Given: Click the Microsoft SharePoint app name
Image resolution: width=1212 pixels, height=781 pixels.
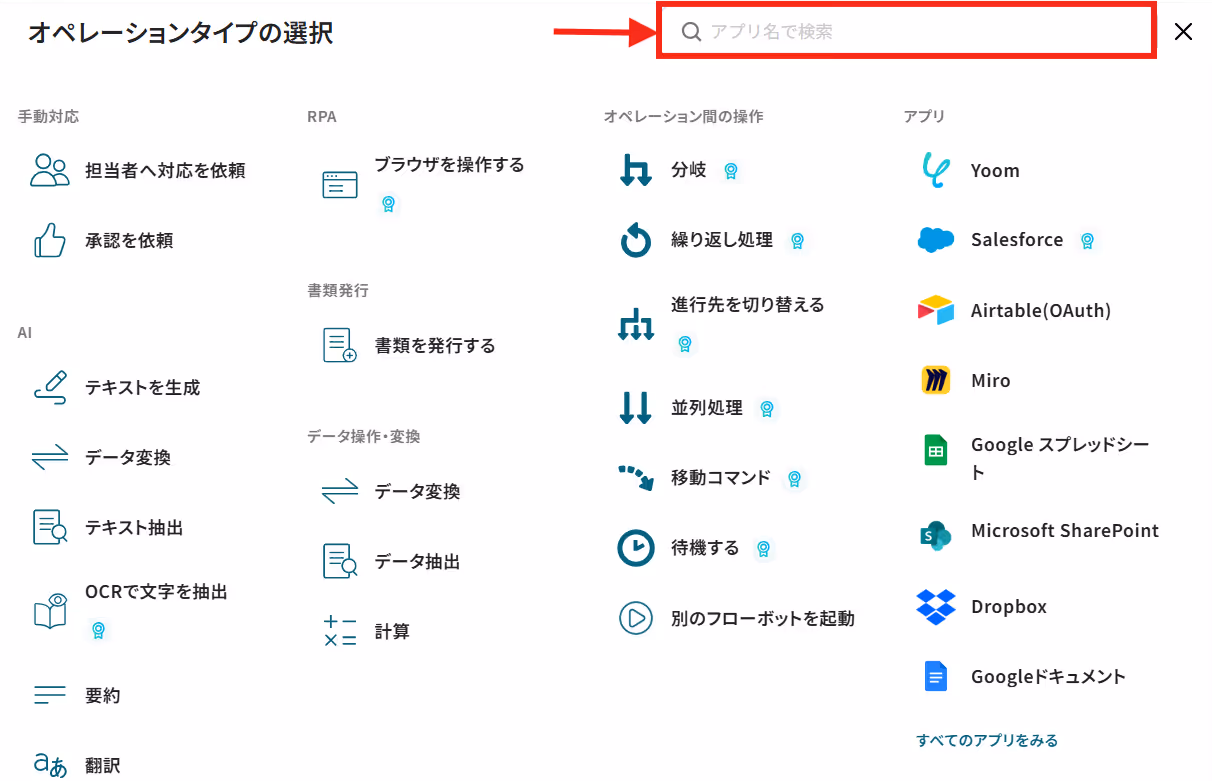Looking at the screenshot, I should [1065, 531].
